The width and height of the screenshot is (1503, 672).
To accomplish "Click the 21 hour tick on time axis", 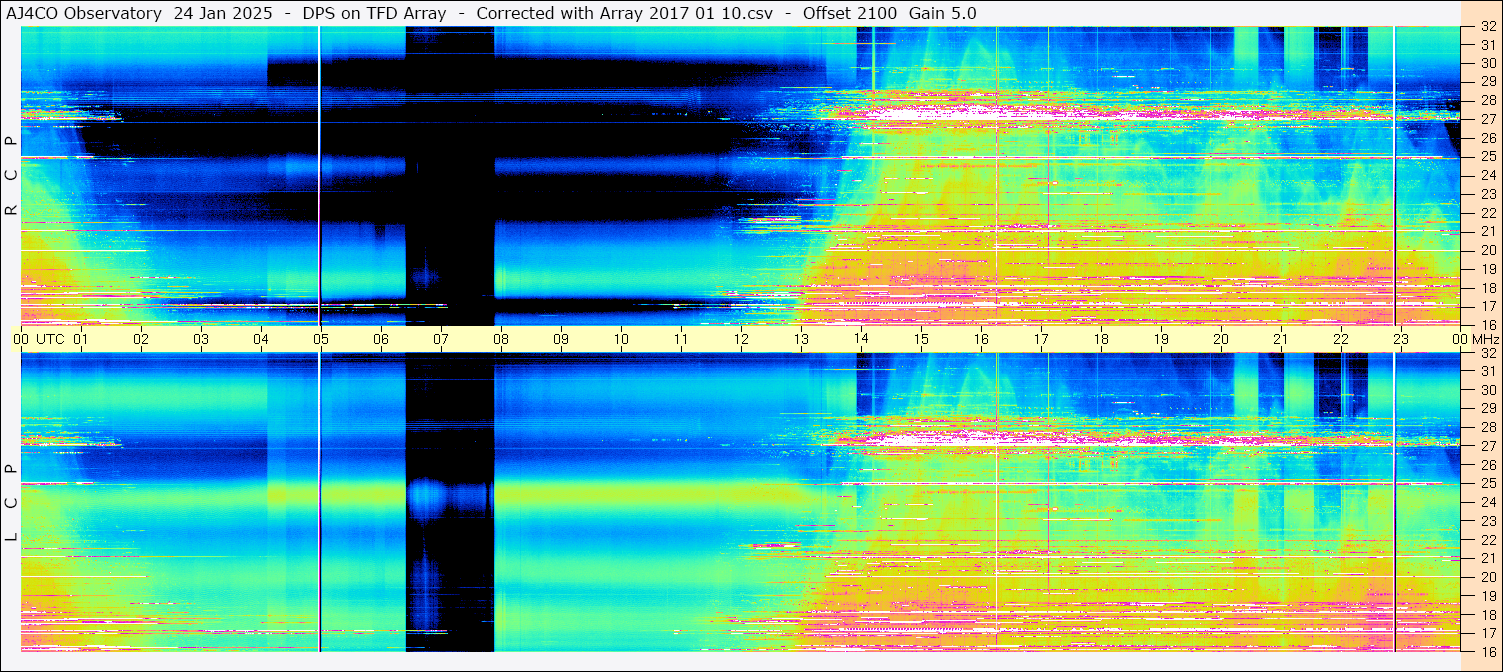I will [x=1281, y=339].
